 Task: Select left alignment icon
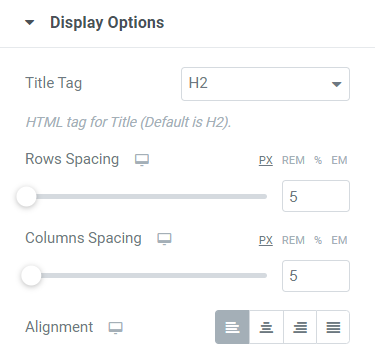(x=232, y=327)
